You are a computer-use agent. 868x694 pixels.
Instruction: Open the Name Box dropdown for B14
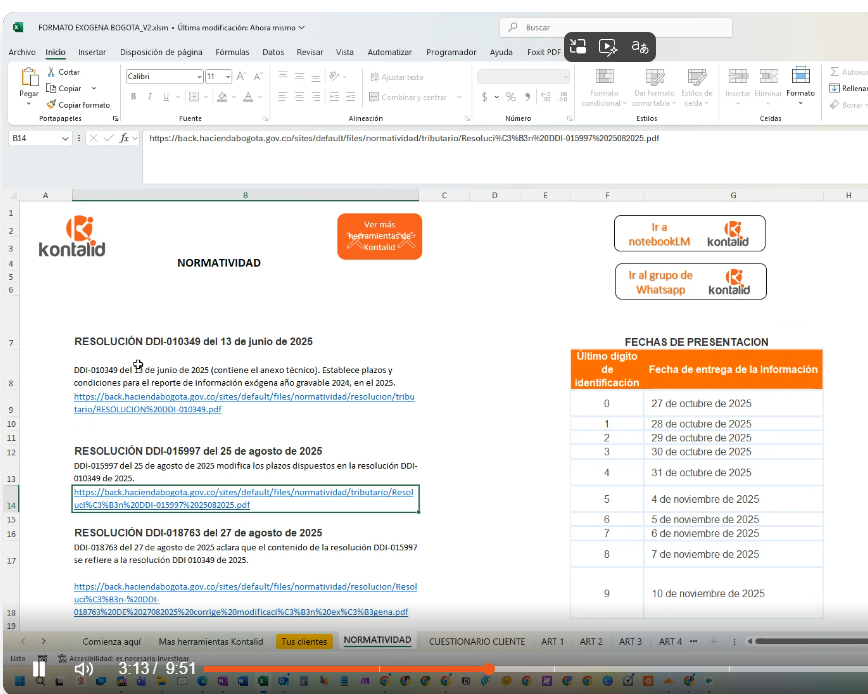tap(65, 138)
